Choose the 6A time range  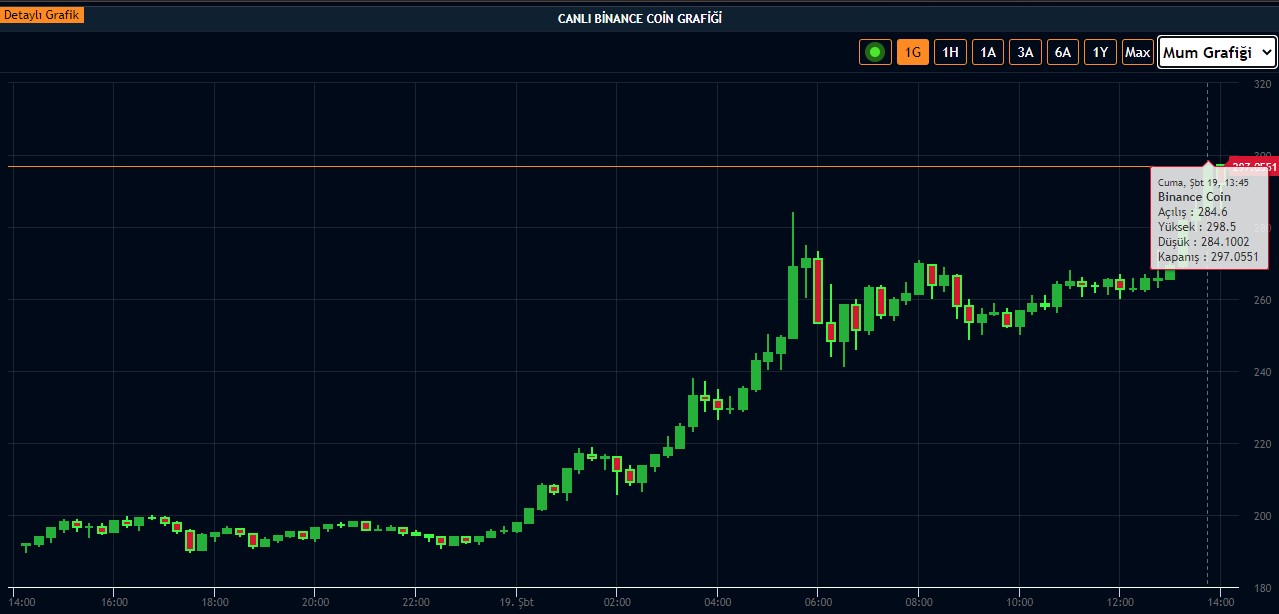pos(1063,52)
